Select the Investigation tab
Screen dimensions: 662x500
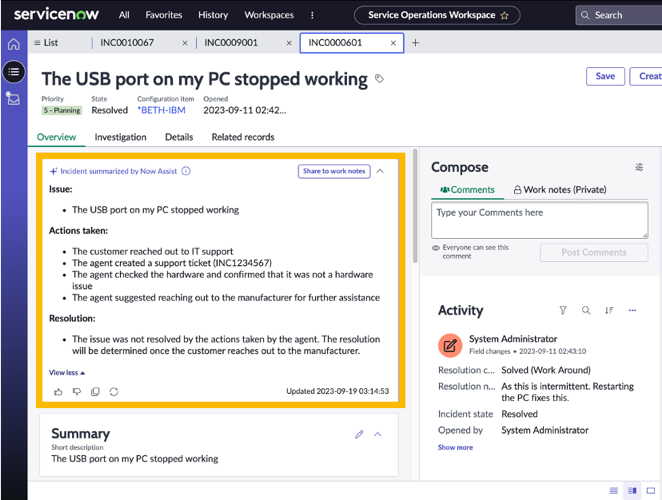point(120,137)
